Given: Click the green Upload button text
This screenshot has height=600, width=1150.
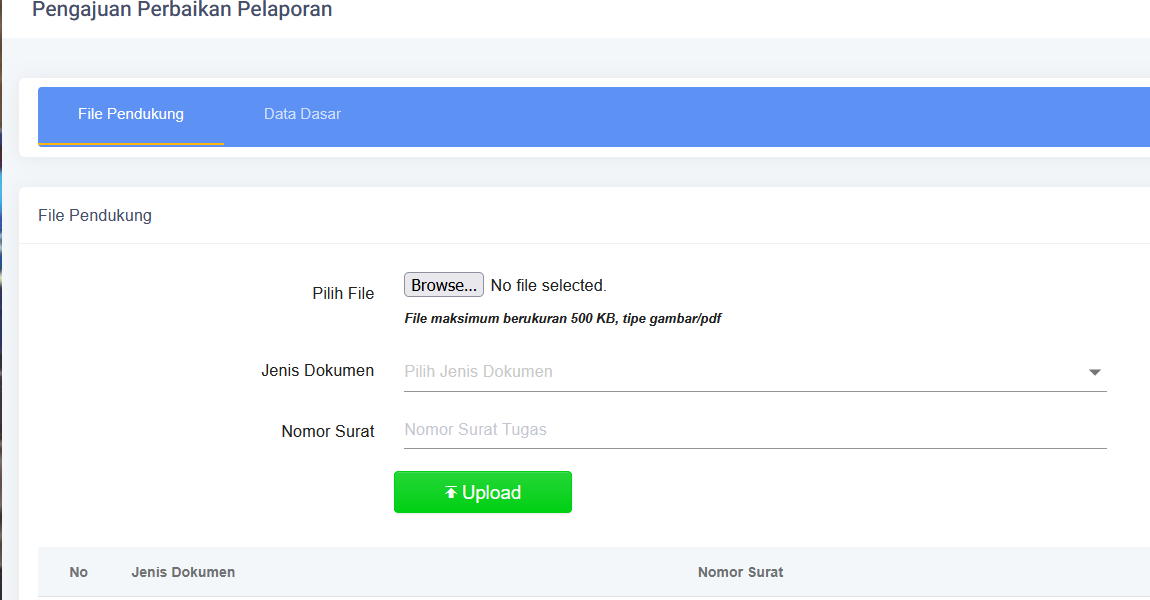Looking at the screenshot, I should click(x=491, y=492).
